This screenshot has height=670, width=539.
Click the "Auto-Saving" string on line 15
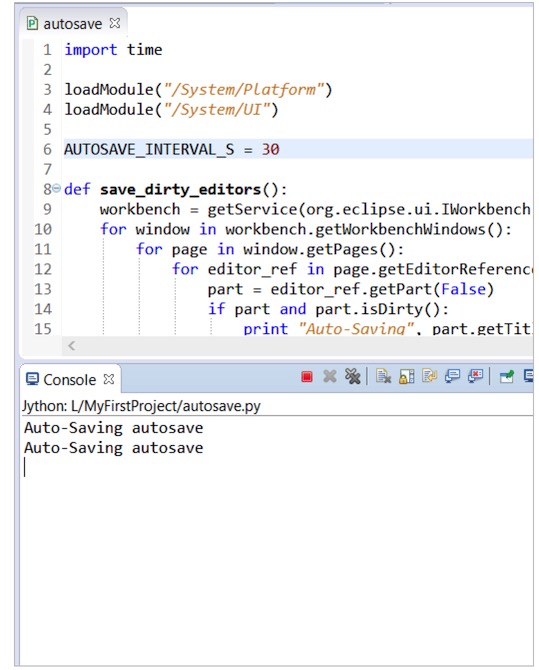coord(356,328)
